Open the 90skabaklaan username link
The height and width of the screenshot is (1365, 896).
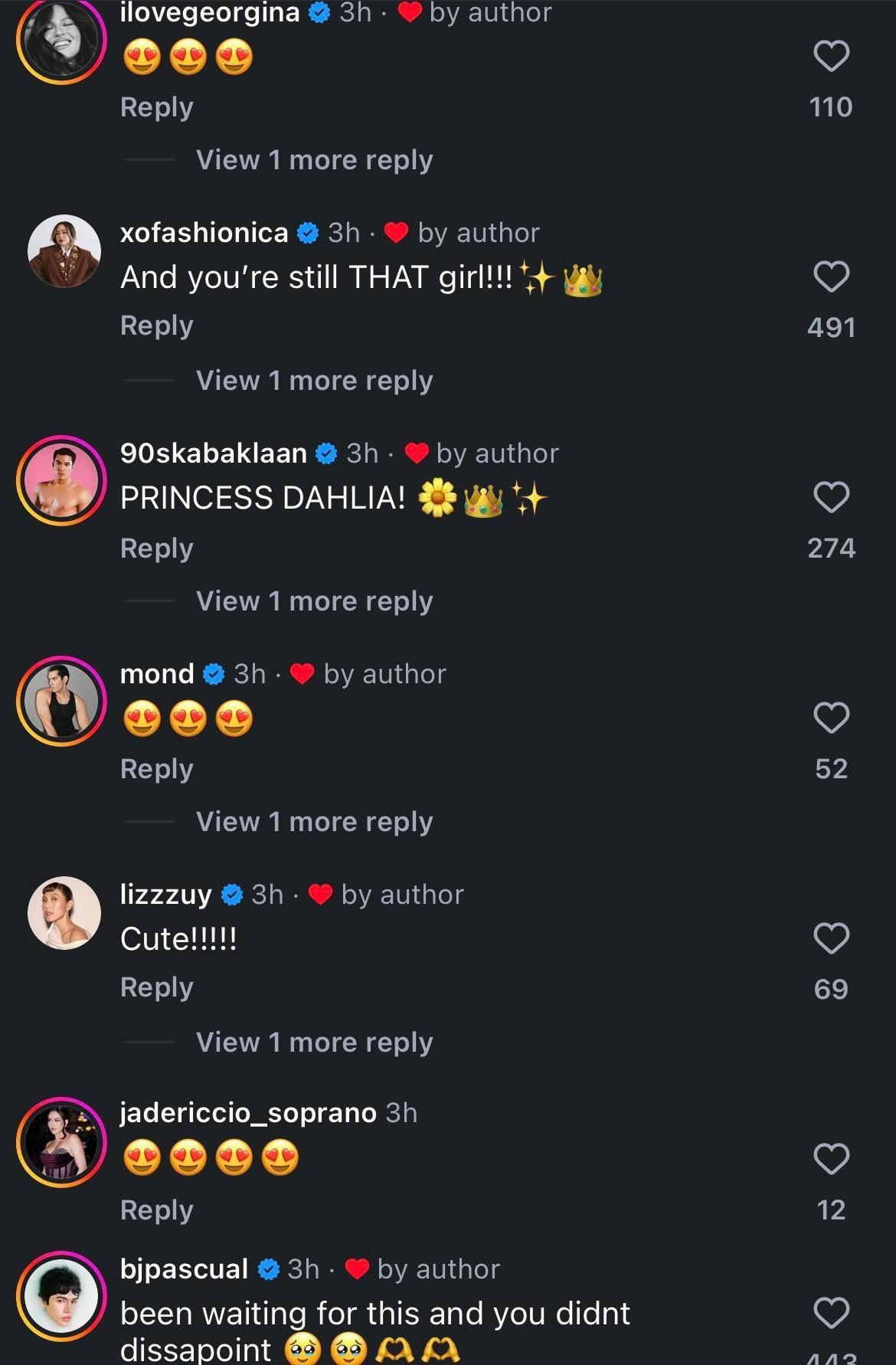(213, 453)
